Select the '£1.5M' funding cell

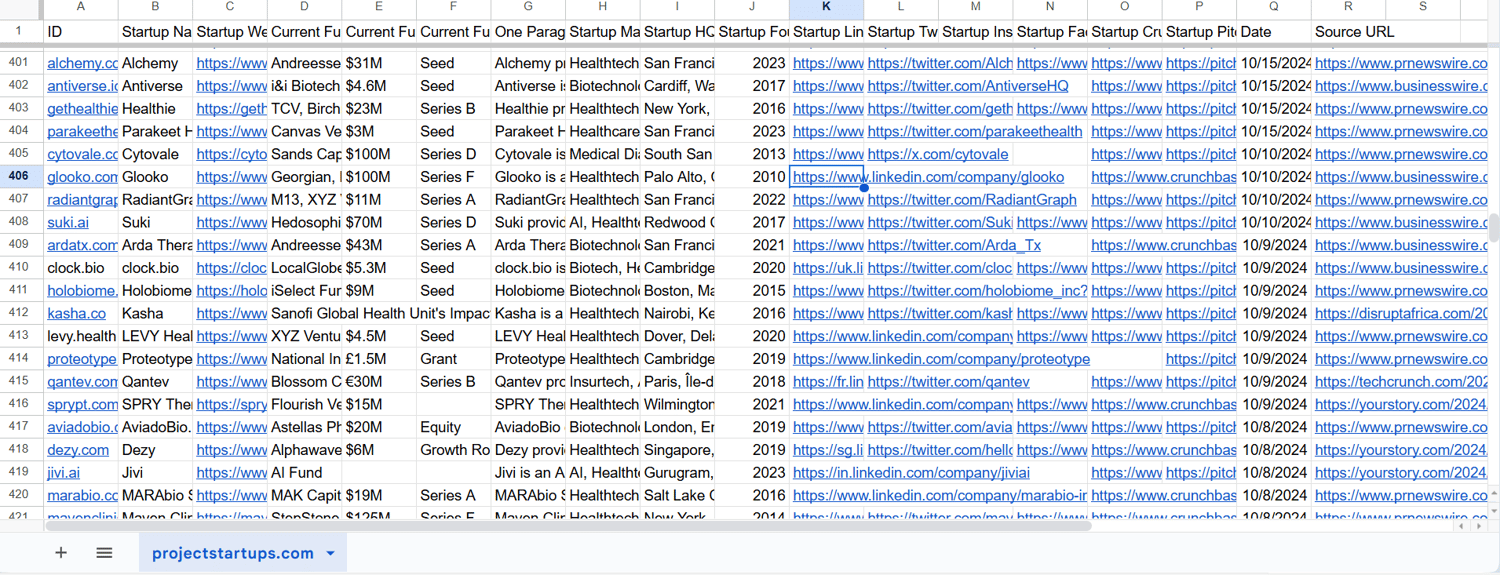pyautogui.click(x=379, y=359)
